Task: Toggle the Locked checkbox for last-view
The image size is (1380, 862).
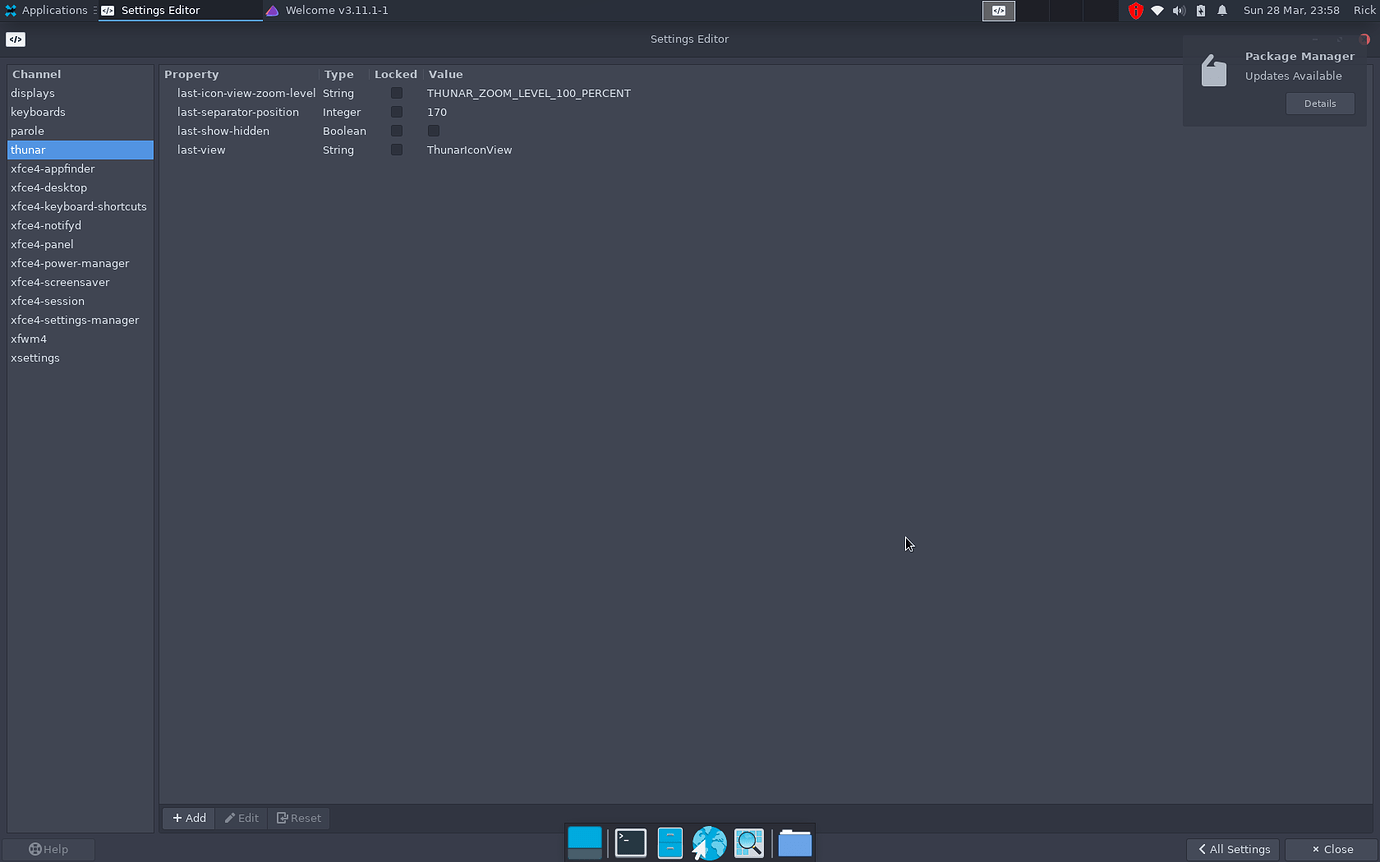Action: coord(396,149)
